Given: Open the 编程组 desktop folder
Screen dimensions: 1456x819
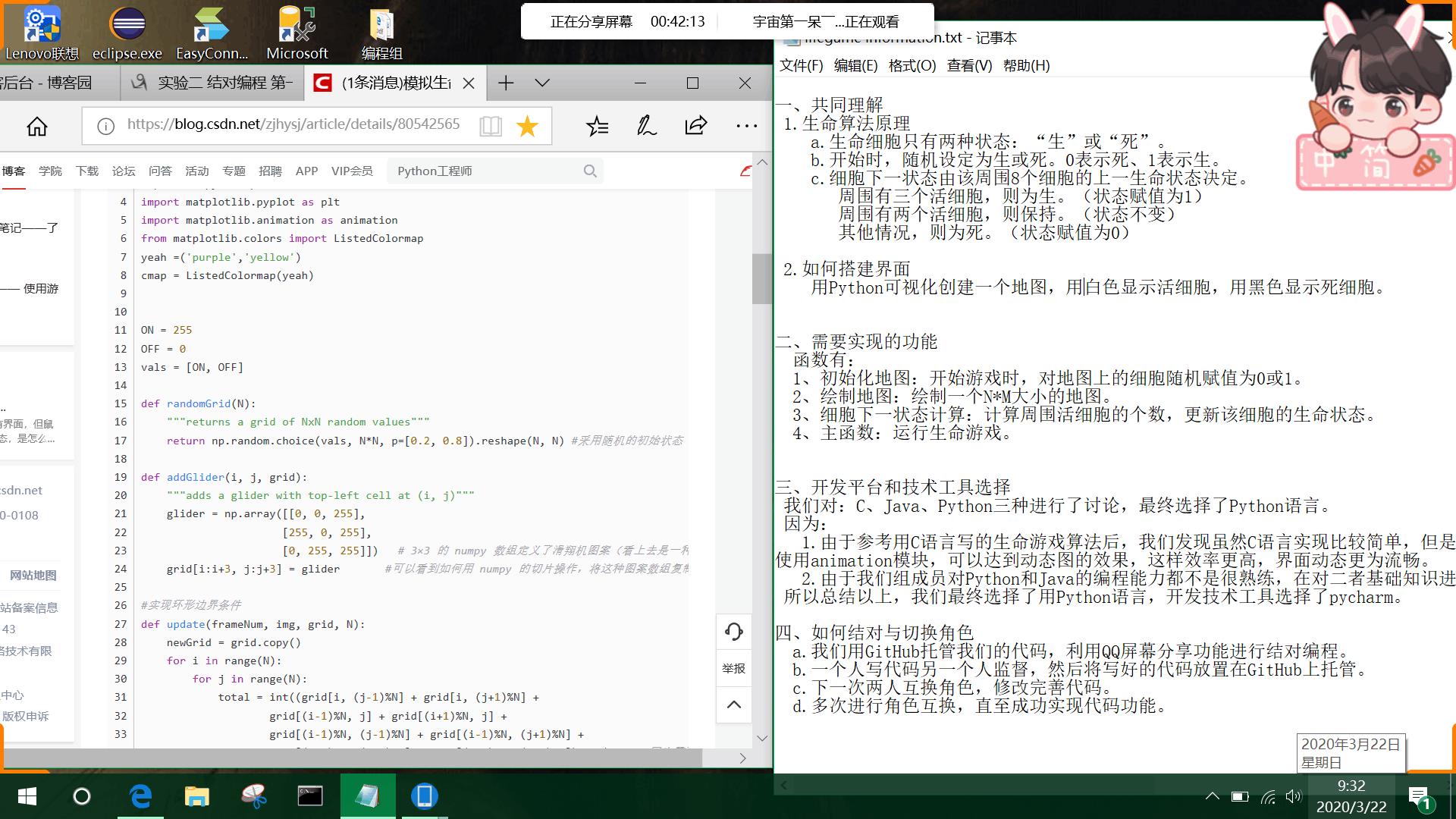Looking at the screenshot, I should (x=381, y=33).
